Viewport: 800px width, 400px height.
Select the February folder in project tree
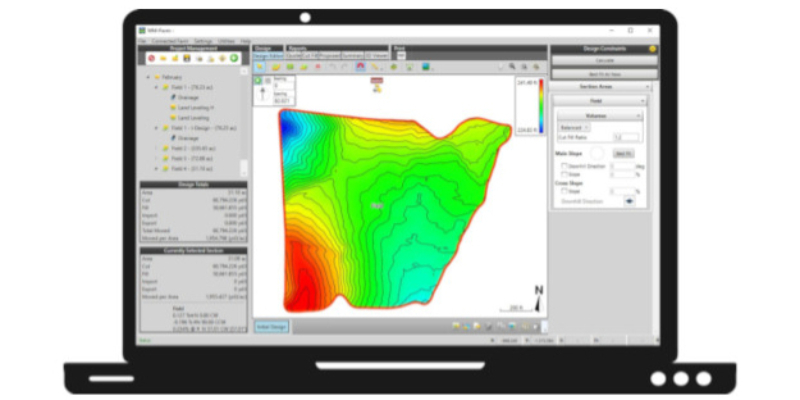[171, 77]
